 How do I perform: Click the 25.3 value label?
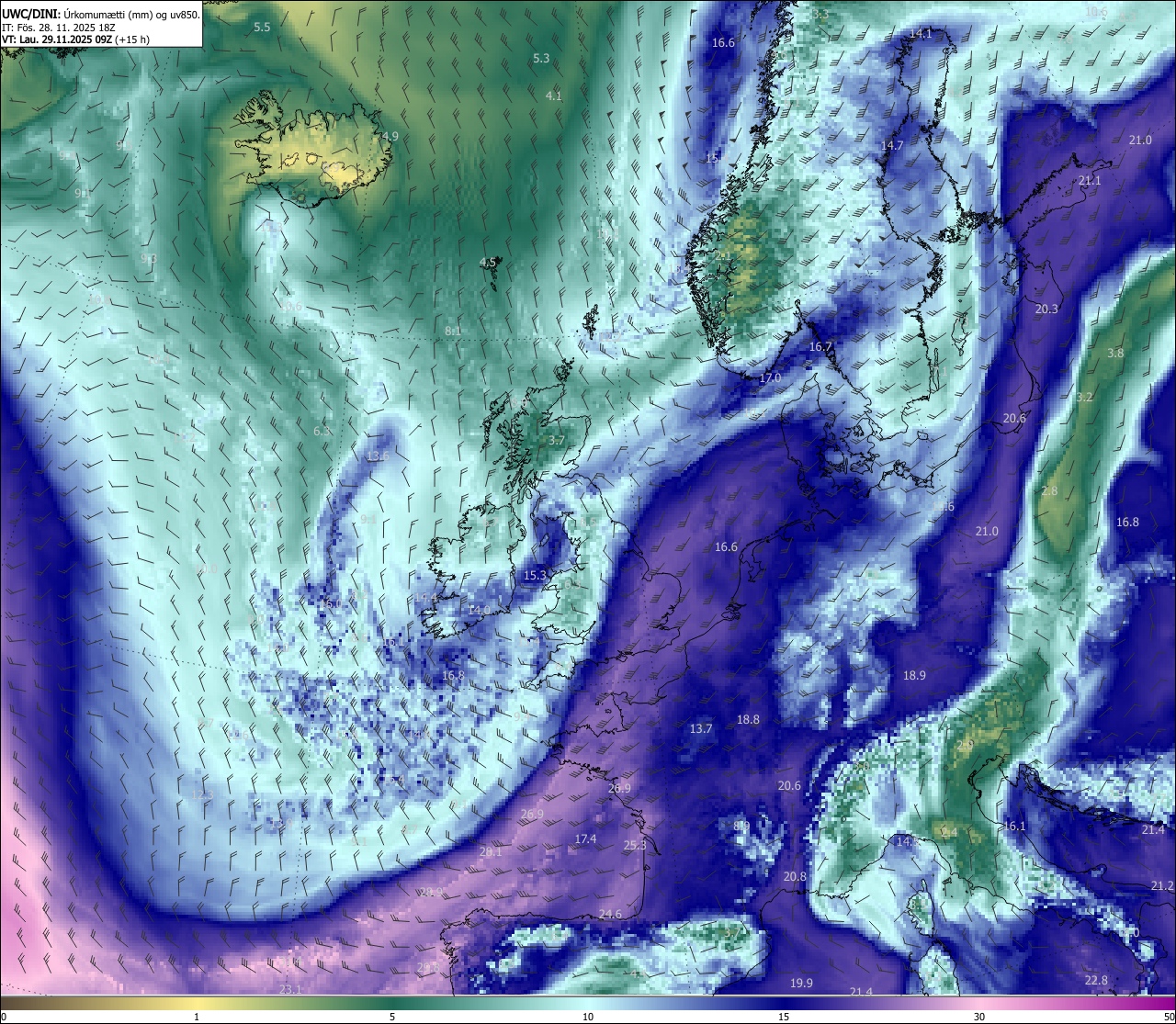pyautogui.click(x=635, y=845)
